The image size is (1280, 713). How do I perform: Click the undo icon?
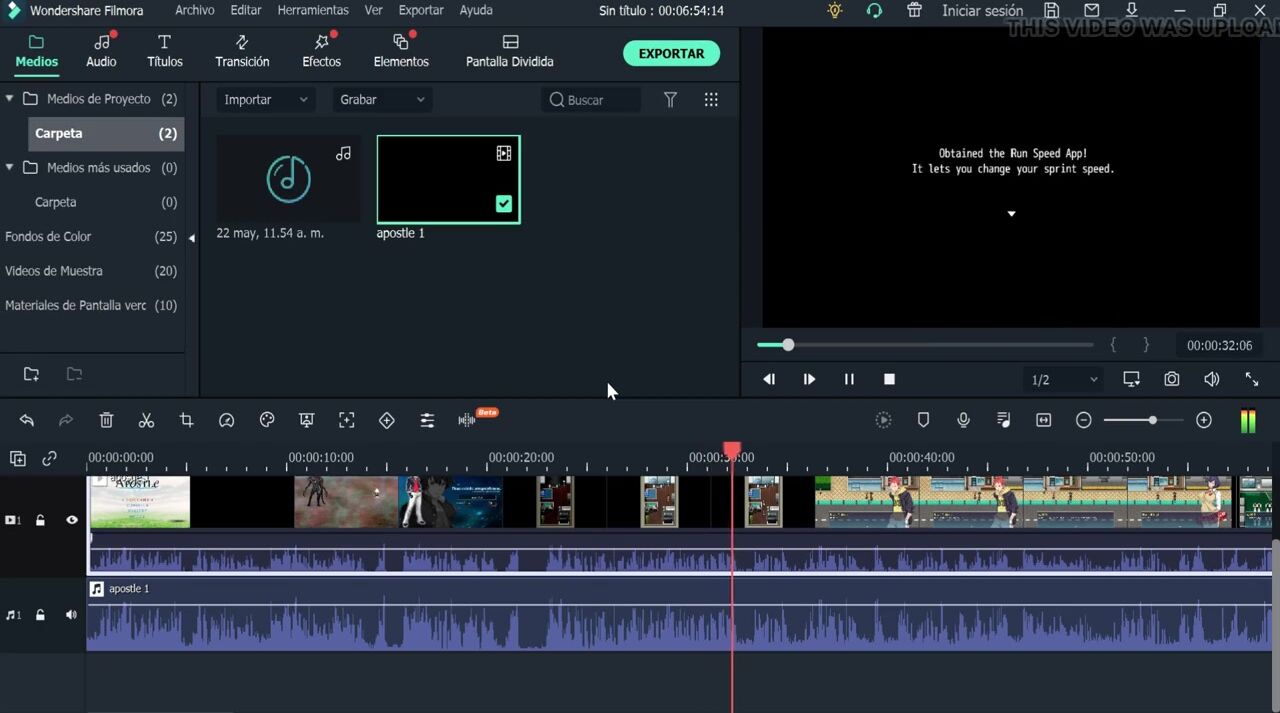coord(27,420)
